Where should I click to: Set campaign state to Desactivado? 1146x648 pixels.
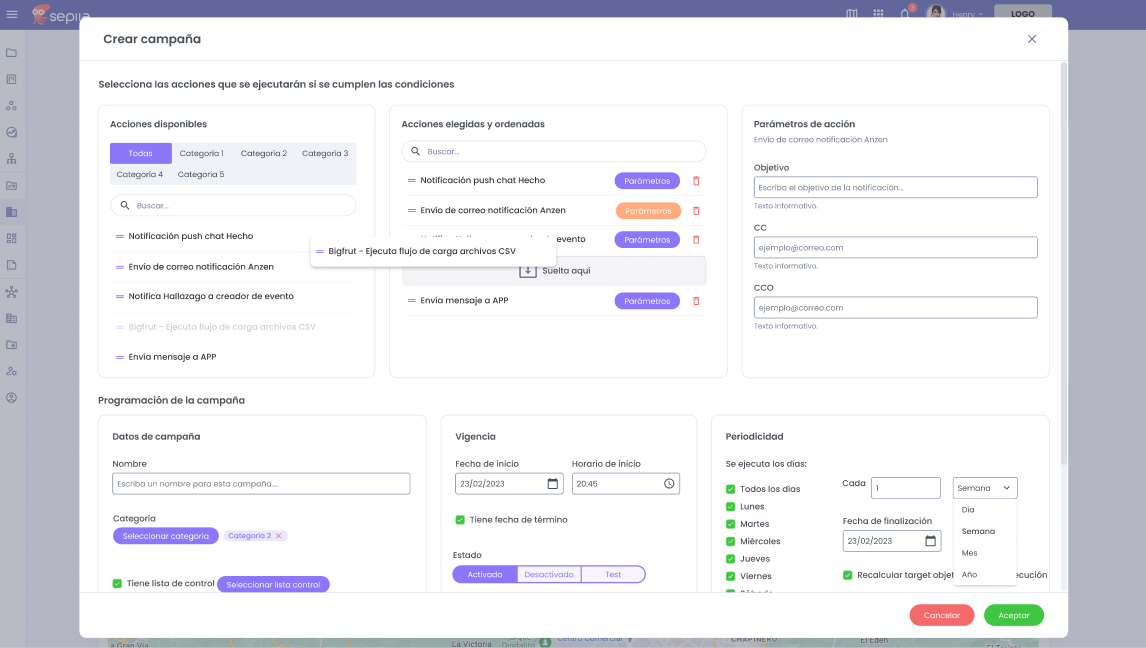[x=549, y=574]
